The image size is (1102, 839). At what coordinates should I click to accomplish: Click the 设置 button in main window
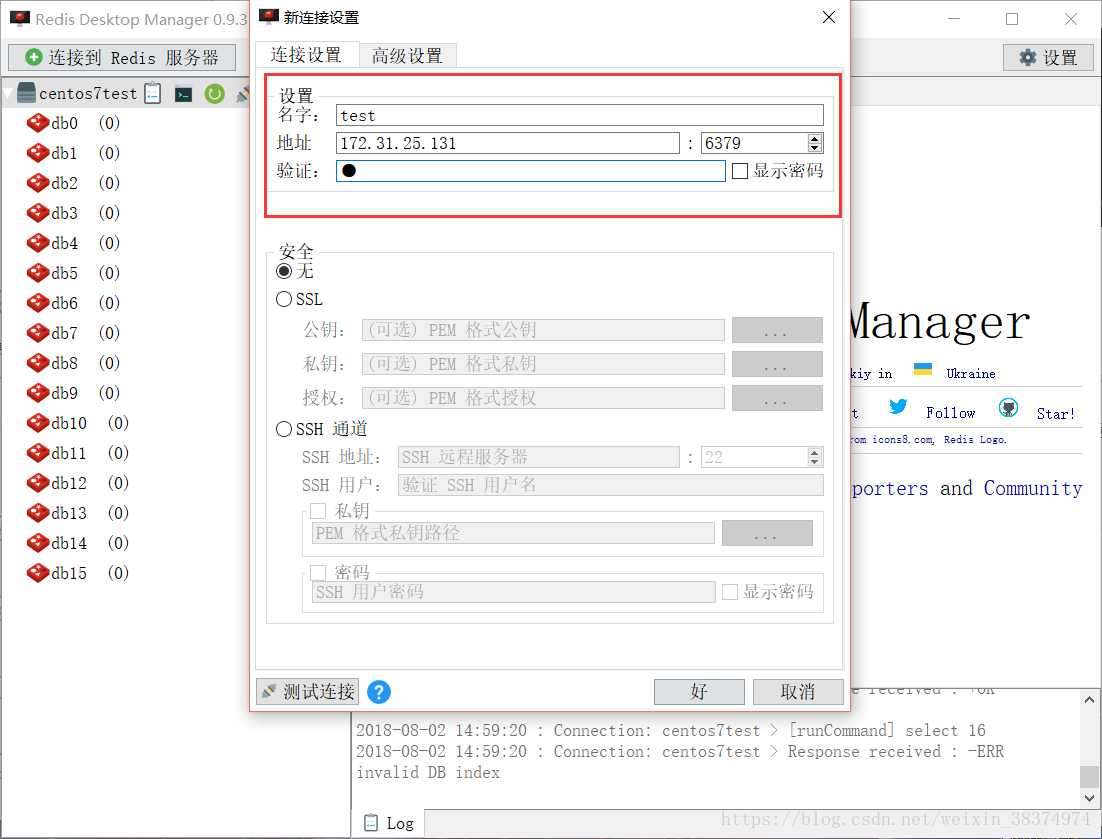(x=1048, y=57)
